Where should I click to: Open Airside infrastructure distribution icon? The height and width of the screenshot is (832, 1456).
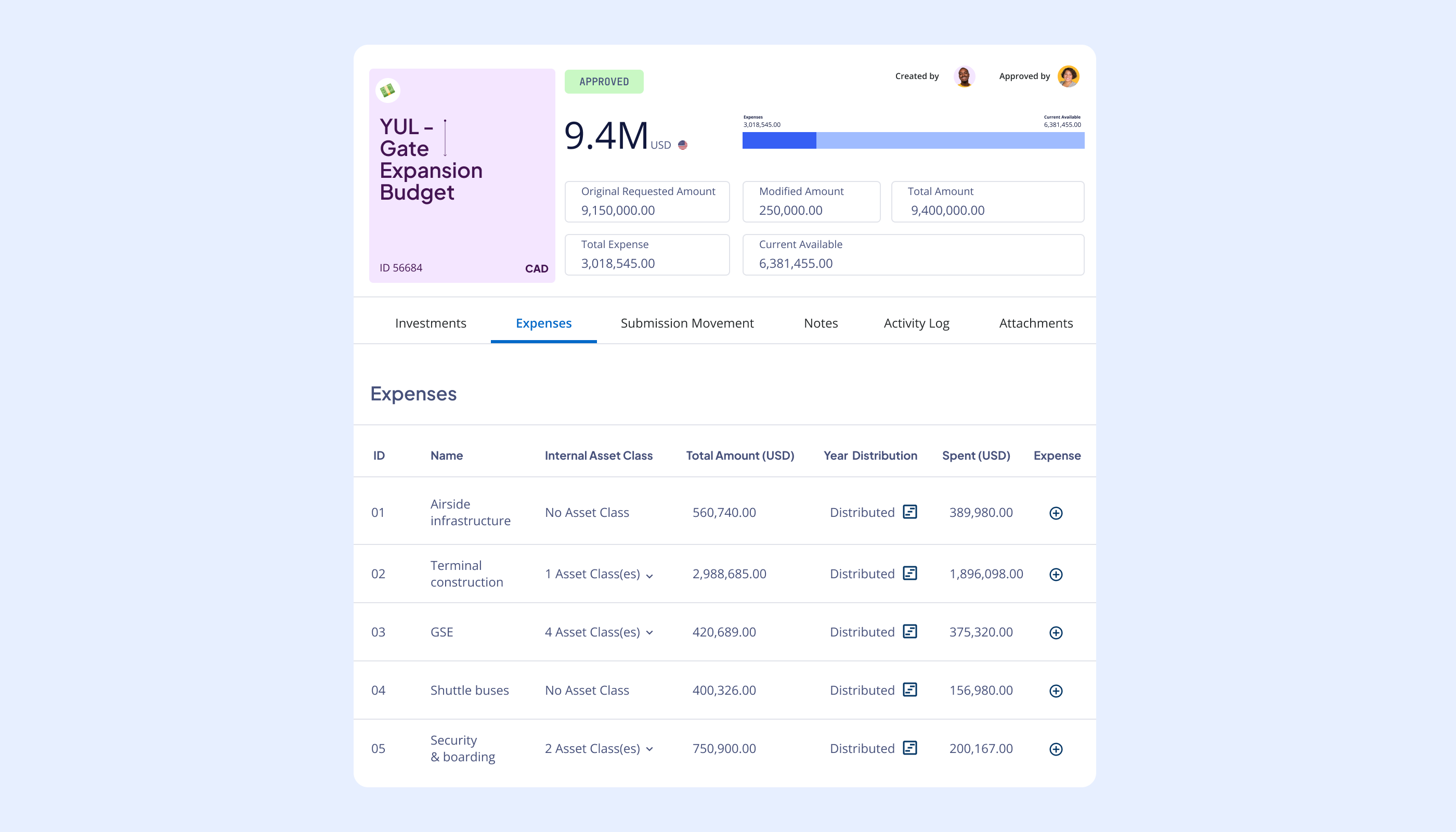pos(909,512)
